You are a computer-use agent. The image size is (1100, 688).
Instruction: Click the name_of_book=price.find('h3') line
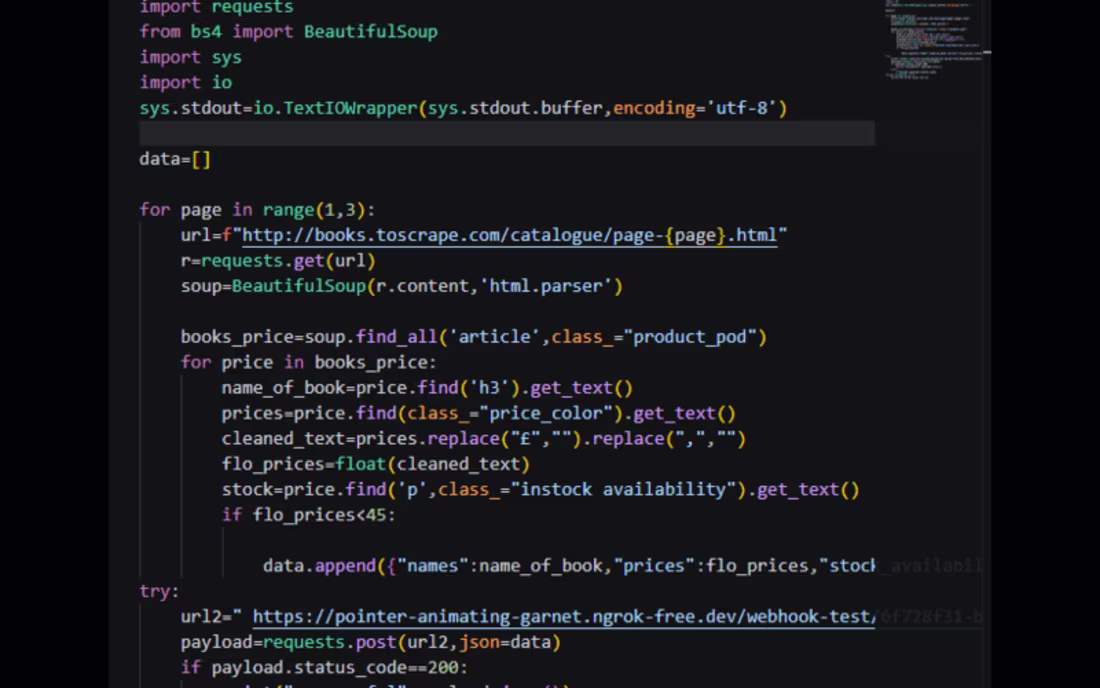click(x=427, y=388)
